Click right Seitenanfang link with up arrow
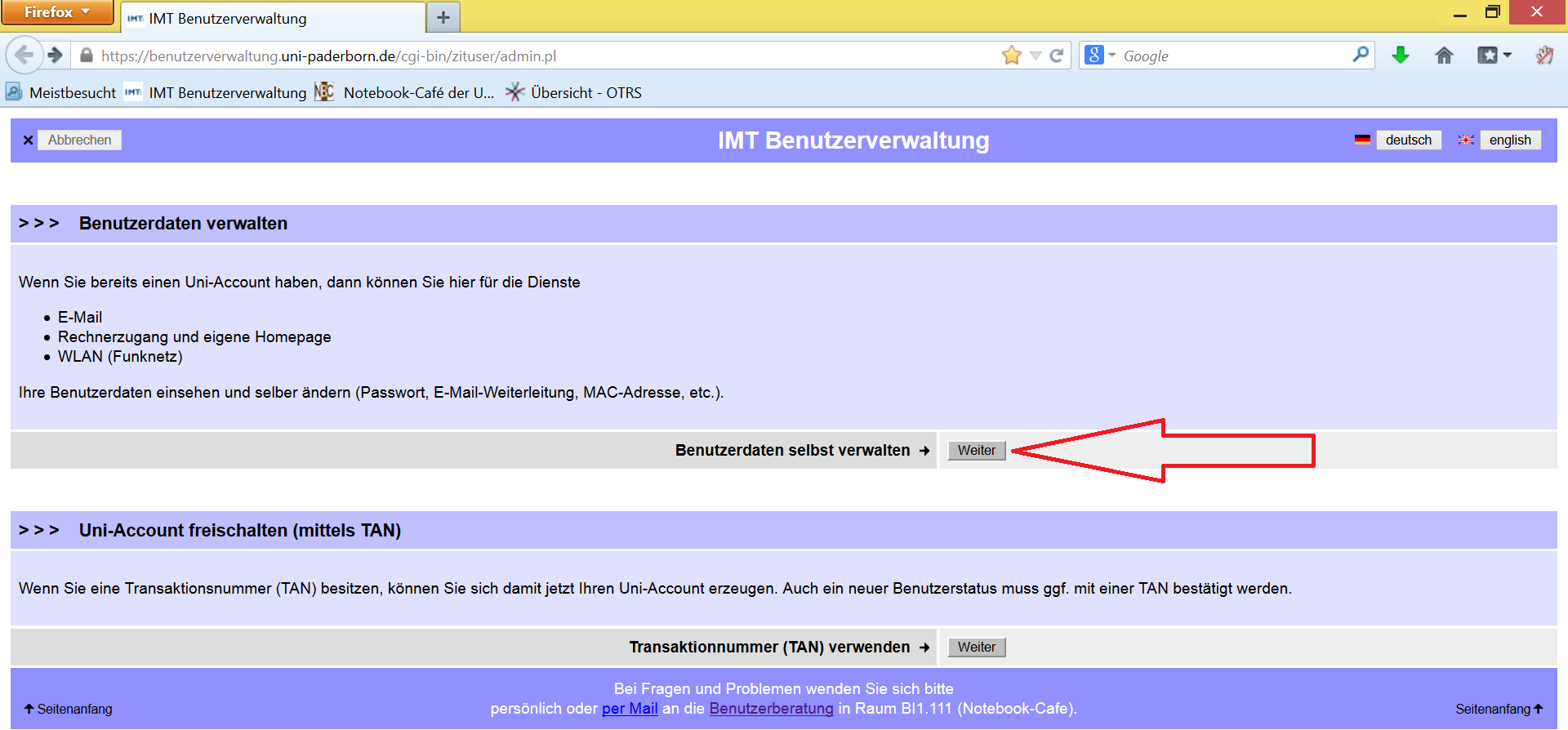Image resolution: width=1568 pixels, height=730 pixels. tap(1499, 709)
